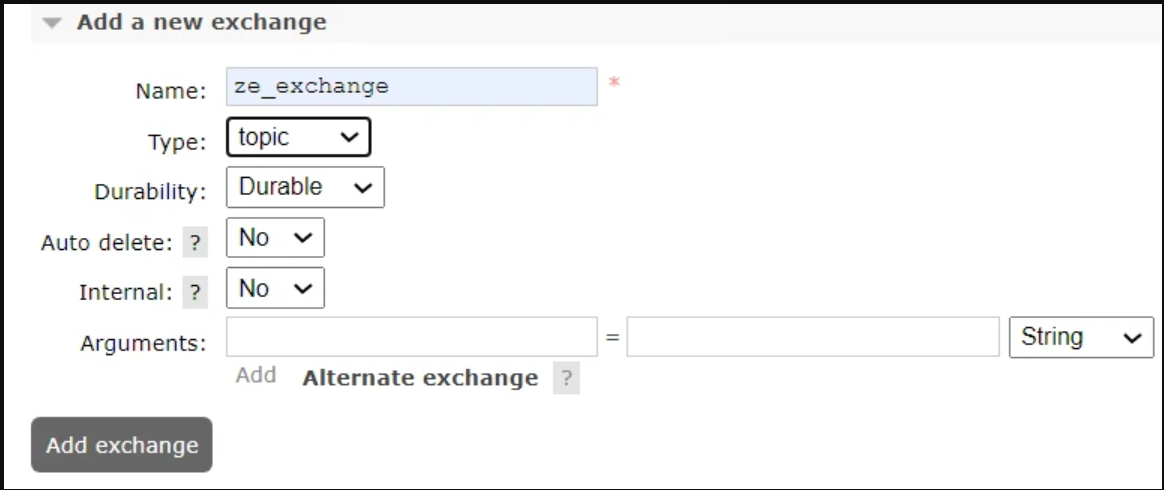Click the help icon next to Internal
1164x490 pixels.
coord(197,293)
